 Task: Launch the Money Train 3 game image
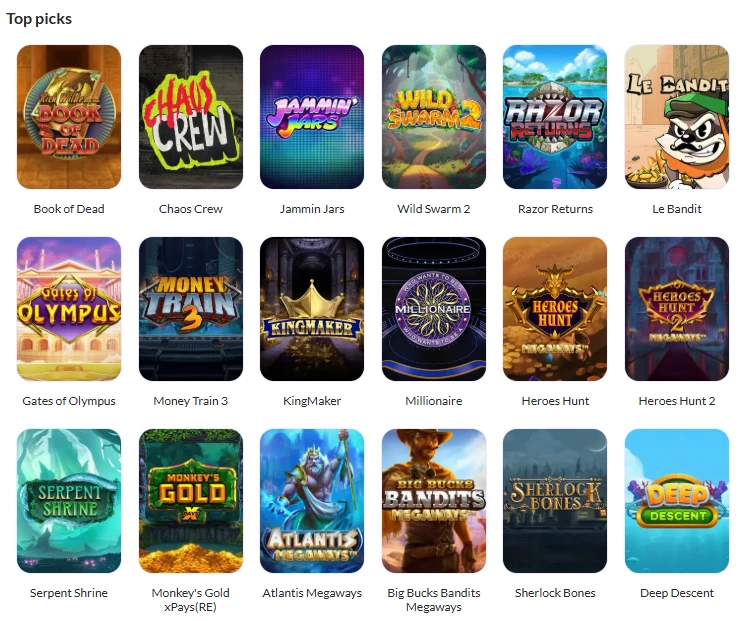coord(191,309)
